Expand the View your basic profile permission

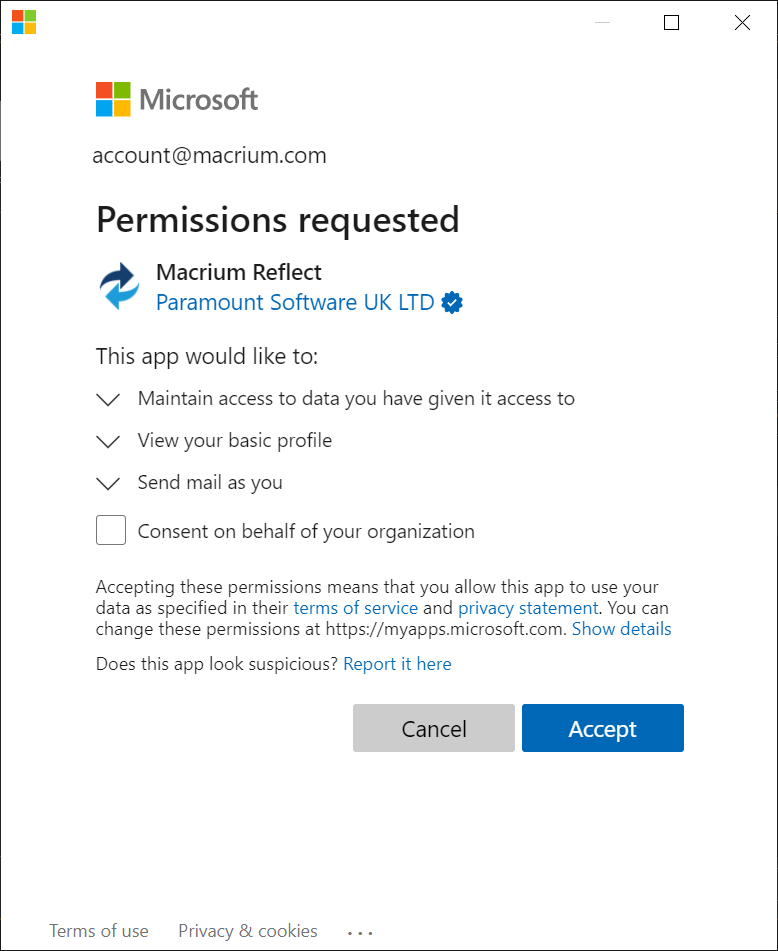click(108, 441)
